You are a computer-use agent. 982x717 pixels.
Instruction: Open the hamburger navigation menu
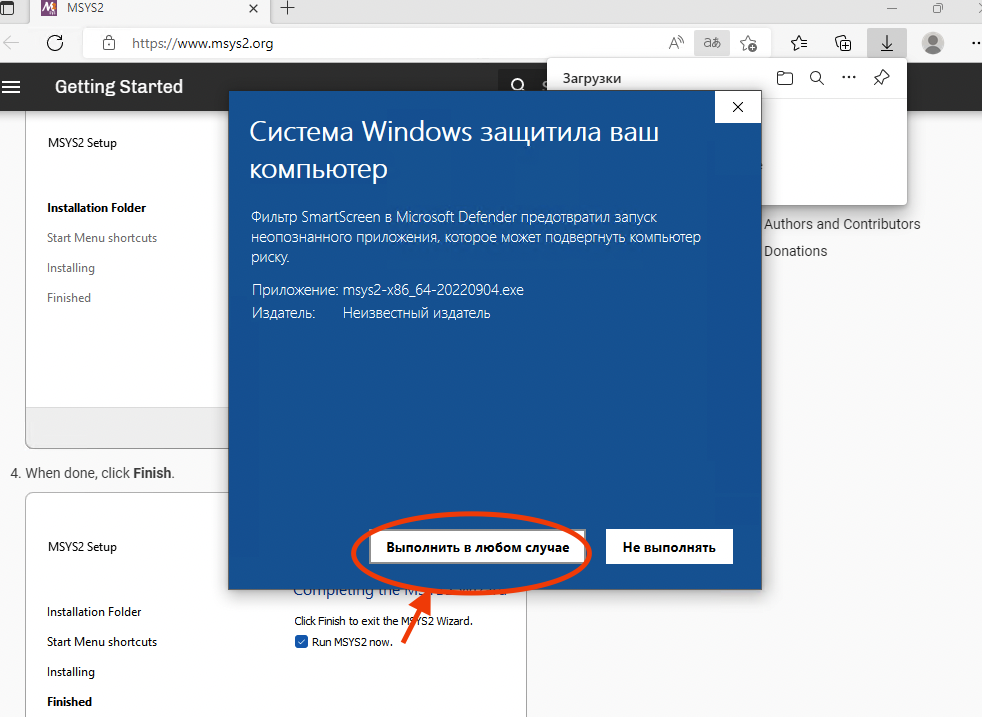click(x=12, y=87)
